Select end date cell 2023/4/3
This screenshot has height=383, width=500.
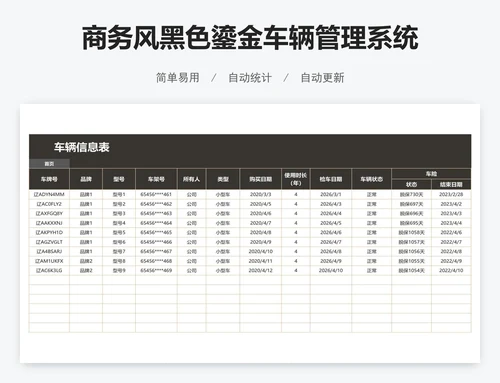[451, 213]
